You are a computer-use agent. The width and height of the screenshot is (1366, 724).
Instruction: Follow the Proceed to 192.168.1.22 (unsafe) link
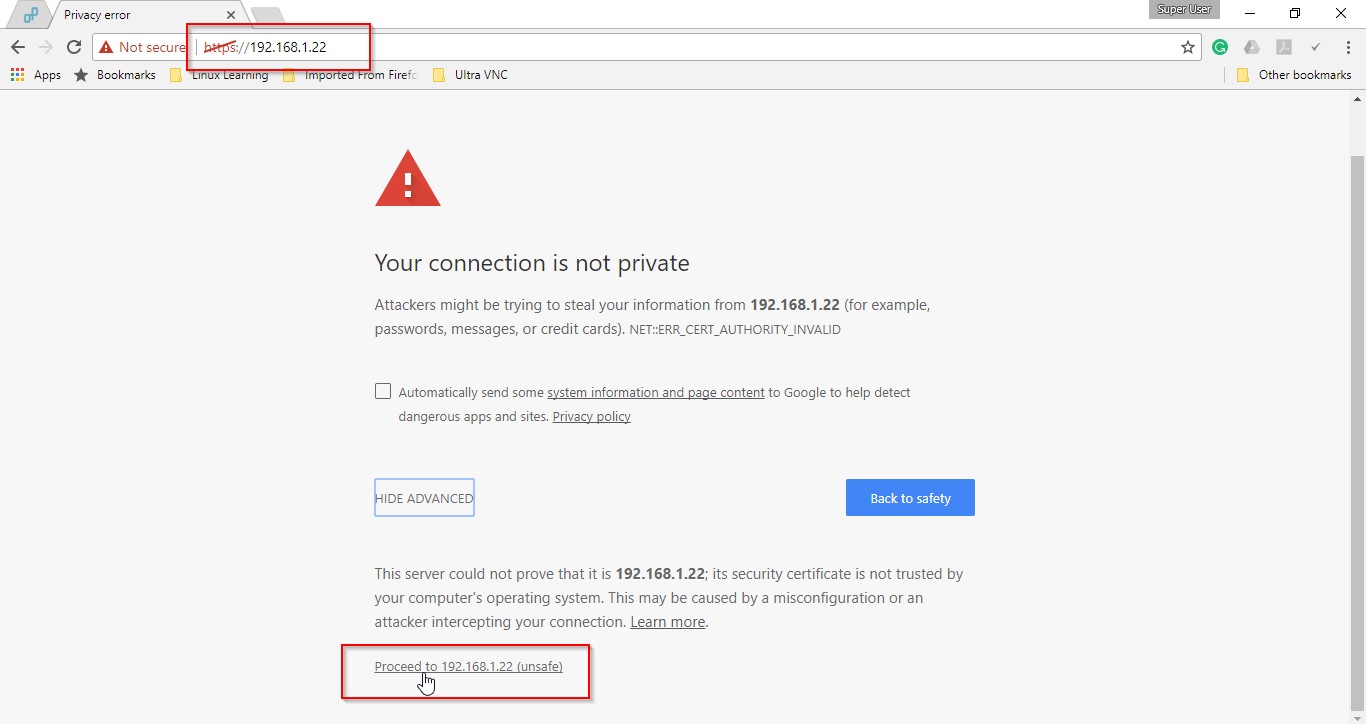[468, 667]
